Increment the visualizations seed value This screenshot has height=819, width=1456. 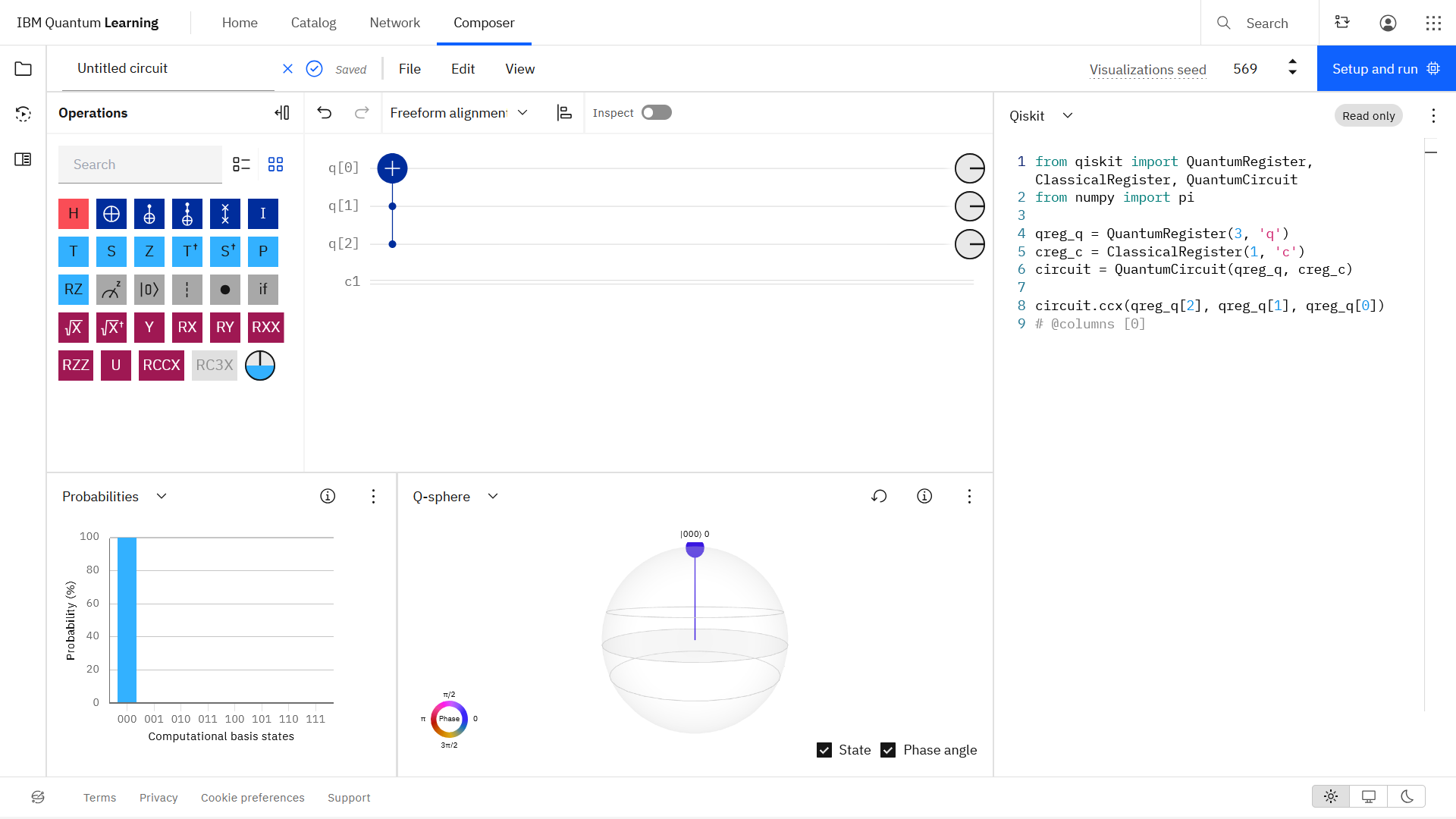[1292, 61]
